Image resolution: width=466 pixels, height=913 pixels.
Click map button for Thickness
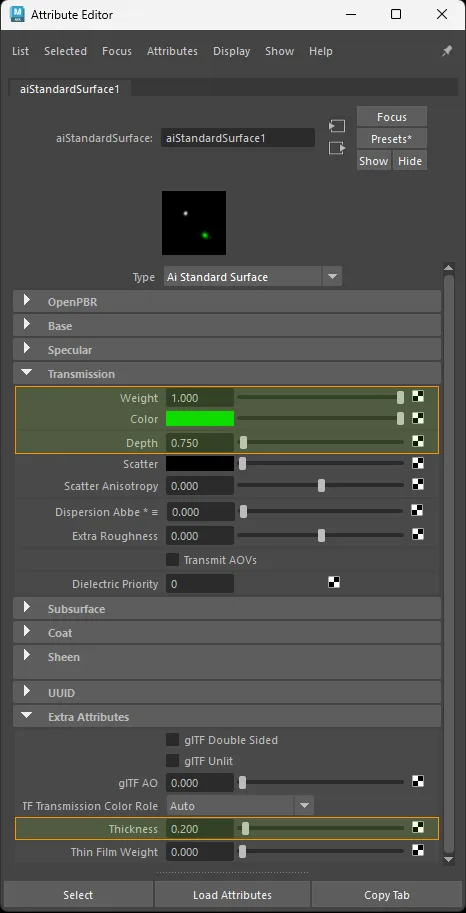[418, 827]
